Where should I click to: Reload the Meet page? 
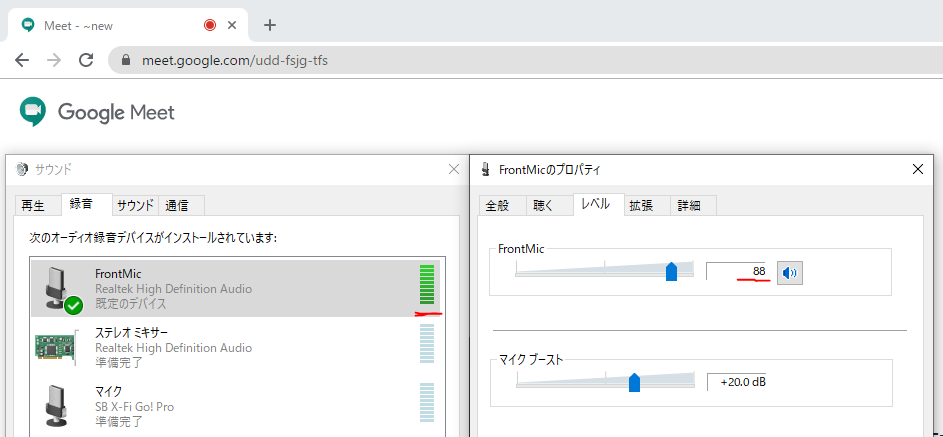pyautogui.click(x=87, y=60)
